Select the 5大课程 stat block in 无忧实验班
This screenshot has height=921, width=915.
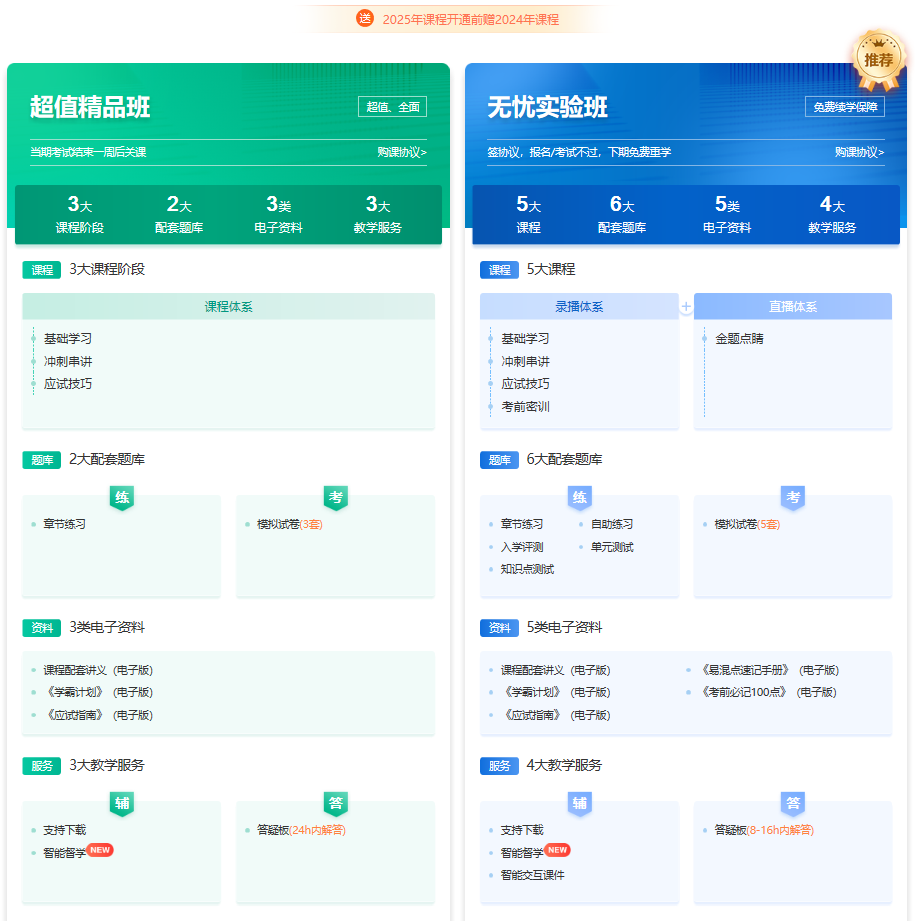pyautogui.click(x=527, y=214)
